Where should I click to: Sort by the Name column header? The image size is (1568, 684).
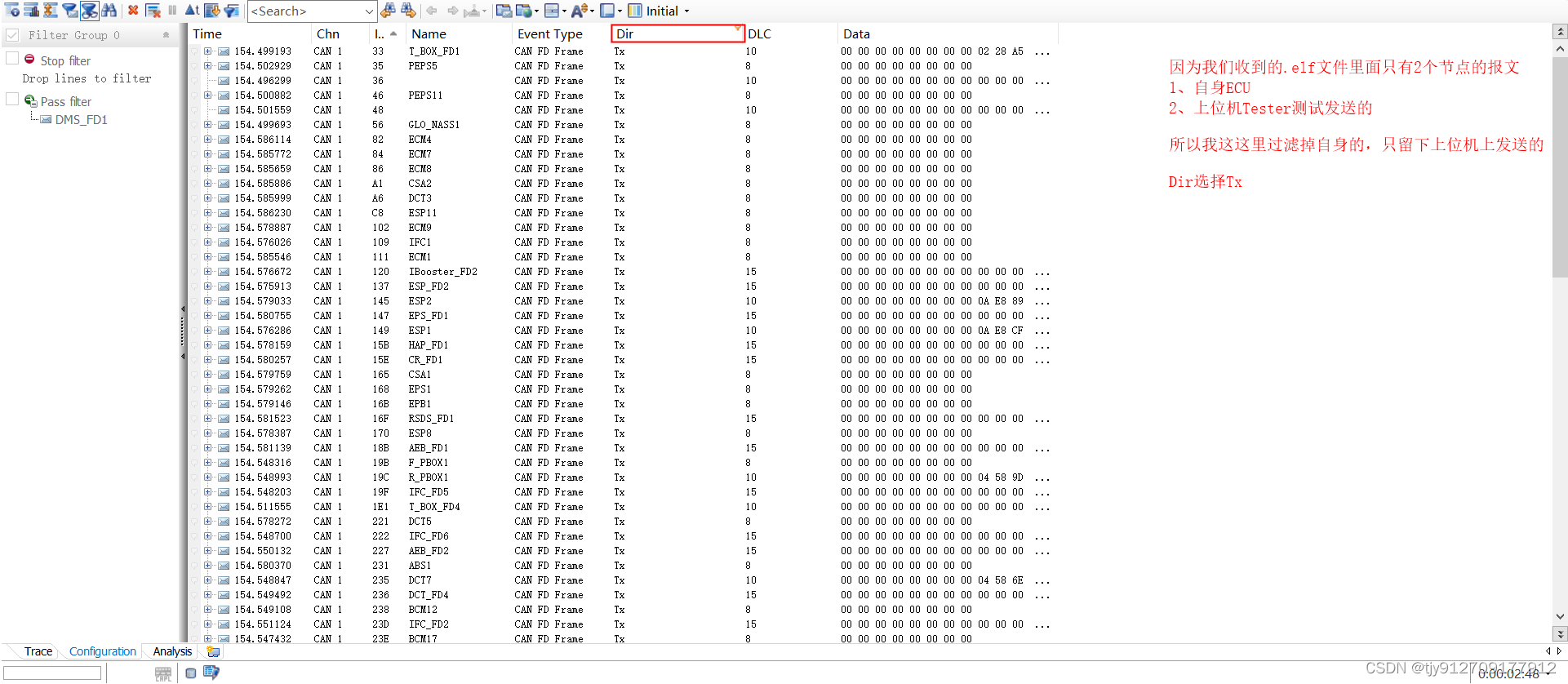pyautogui.click(x=459, y=33)
